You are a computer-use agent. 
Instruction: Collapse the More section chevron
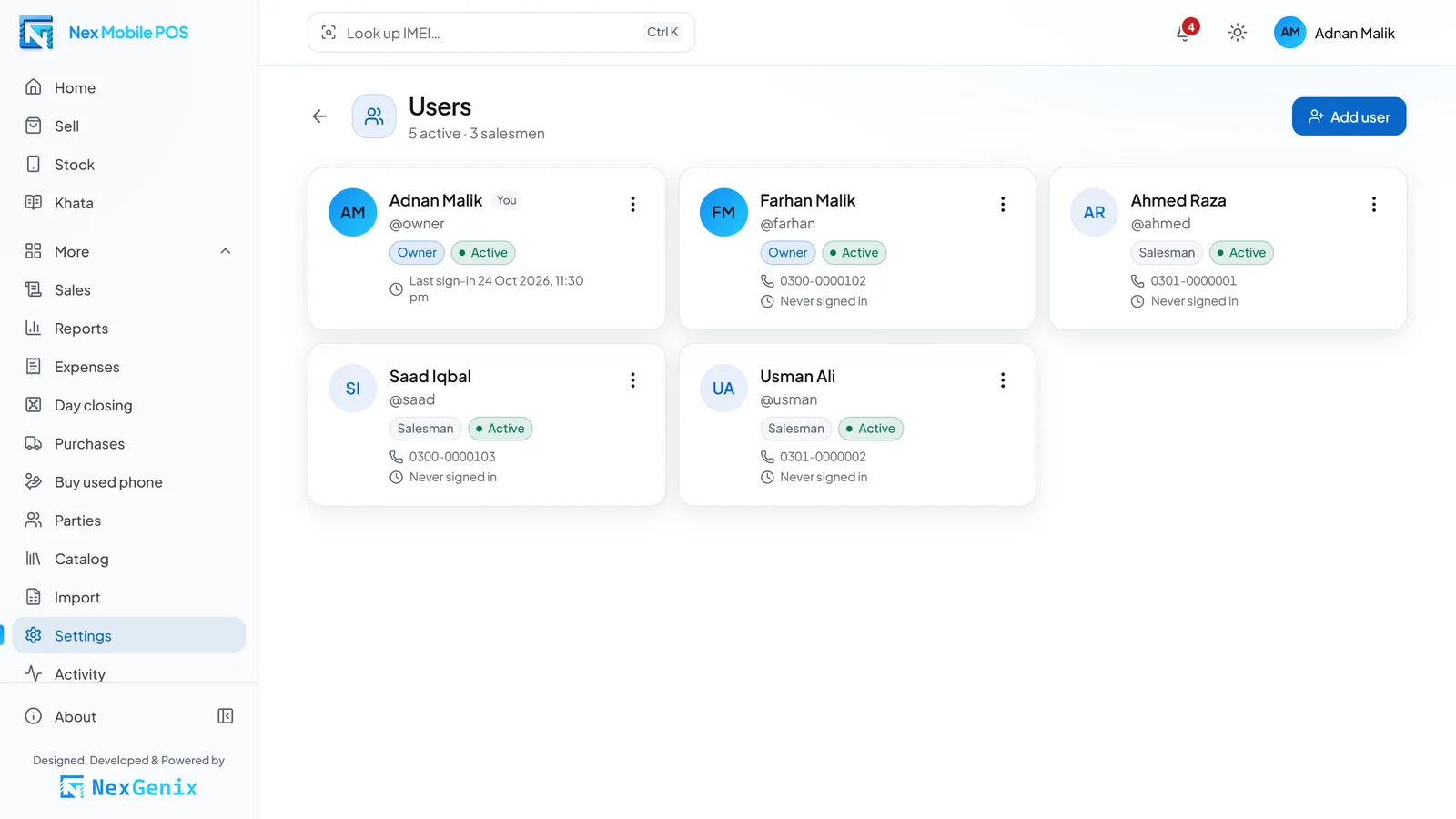(226, 251)
